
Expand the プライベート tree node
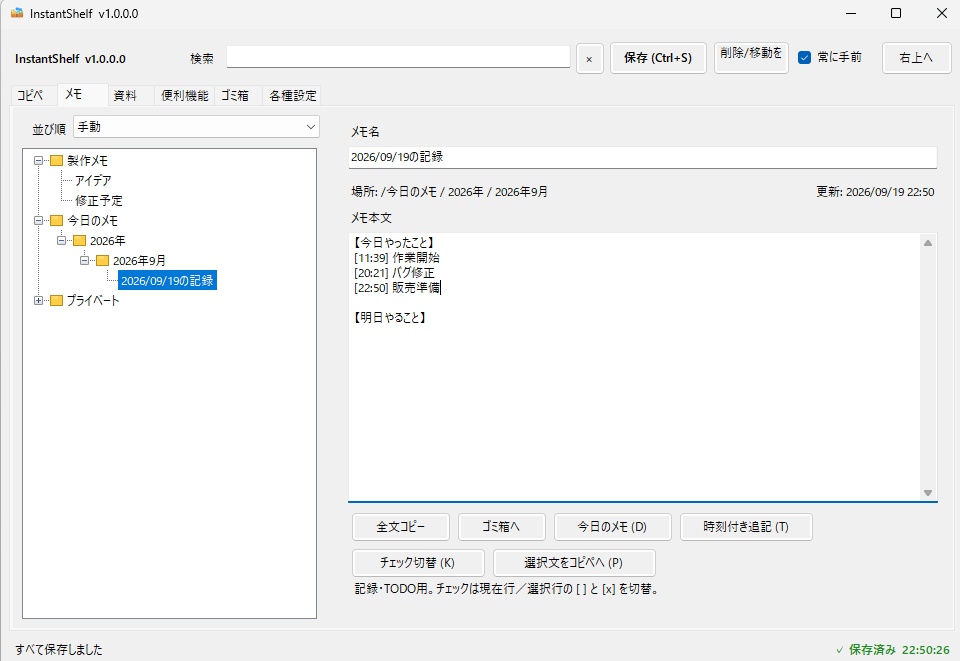[x=39, y=301]
